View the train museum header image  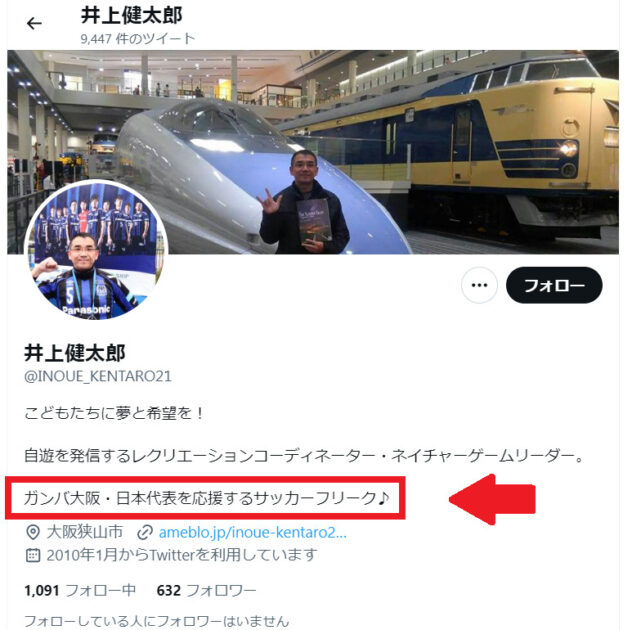pos(313,152)
